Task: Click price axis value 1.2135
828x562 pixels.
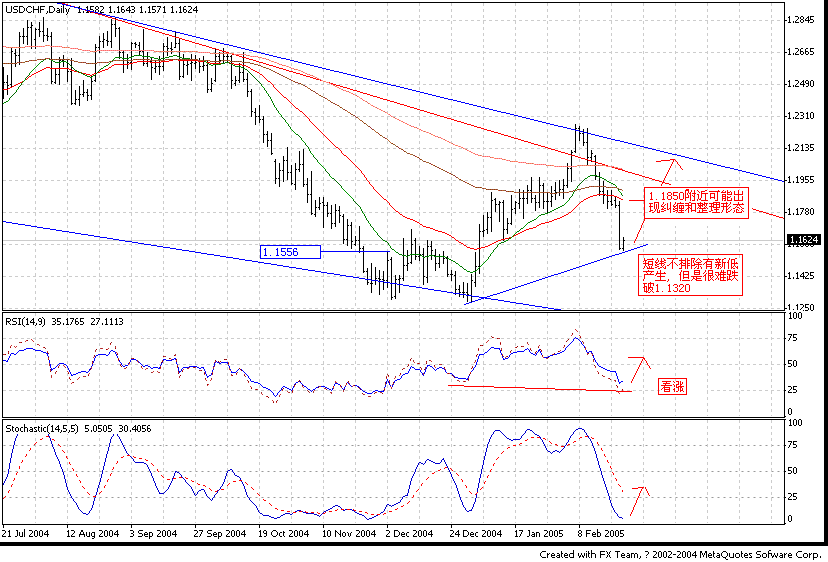Action: click(x=801, y=148)
